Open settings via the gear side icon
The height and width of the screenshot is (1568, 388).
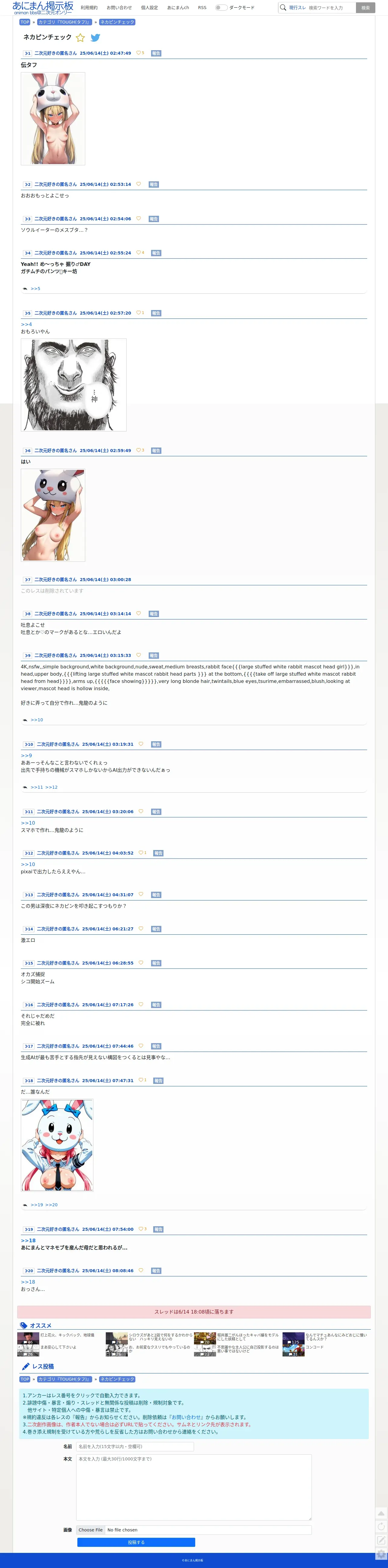point(381,1554)
